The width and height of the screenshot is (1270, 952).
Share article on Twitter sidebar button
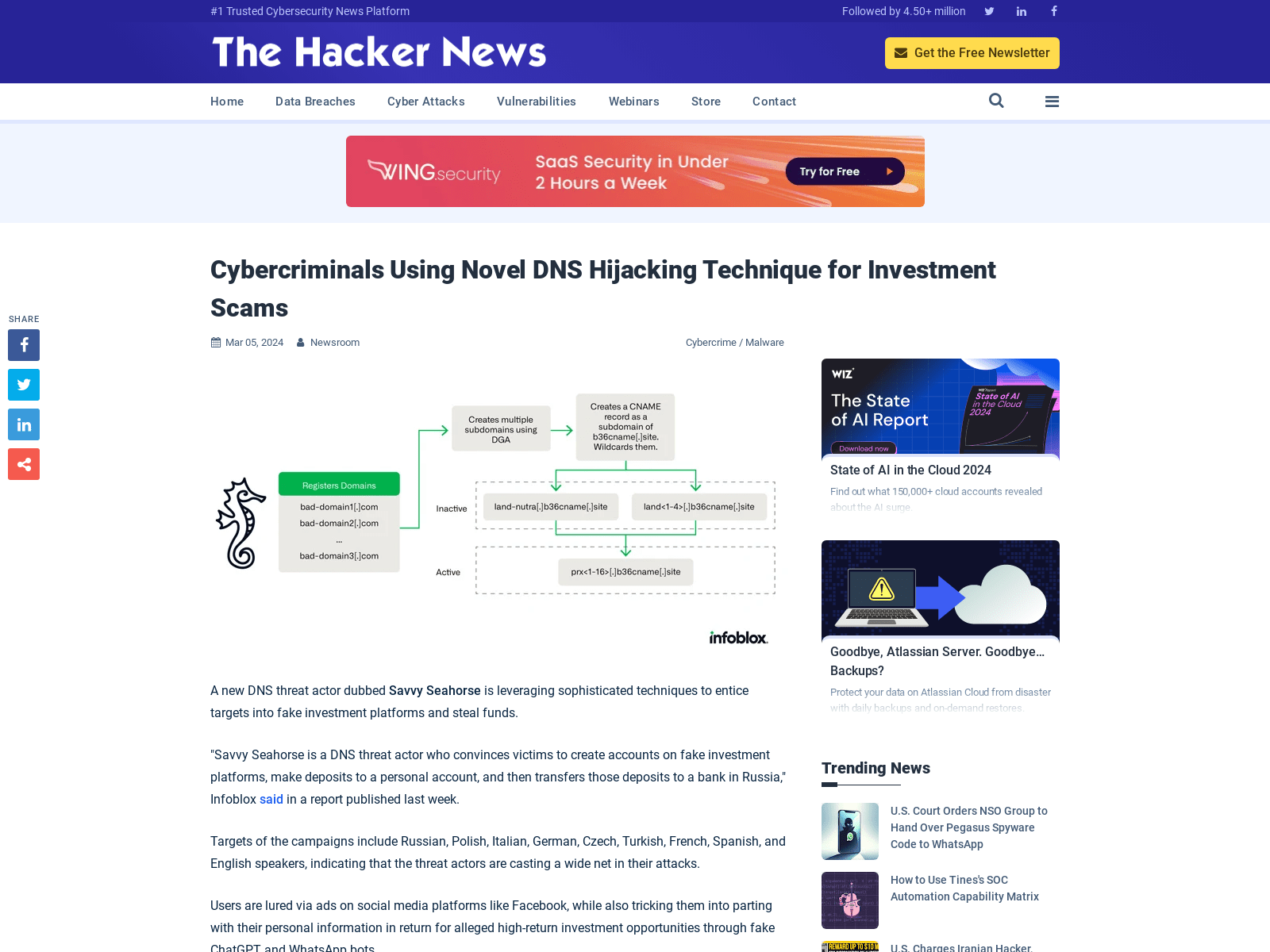coord(24,385)
